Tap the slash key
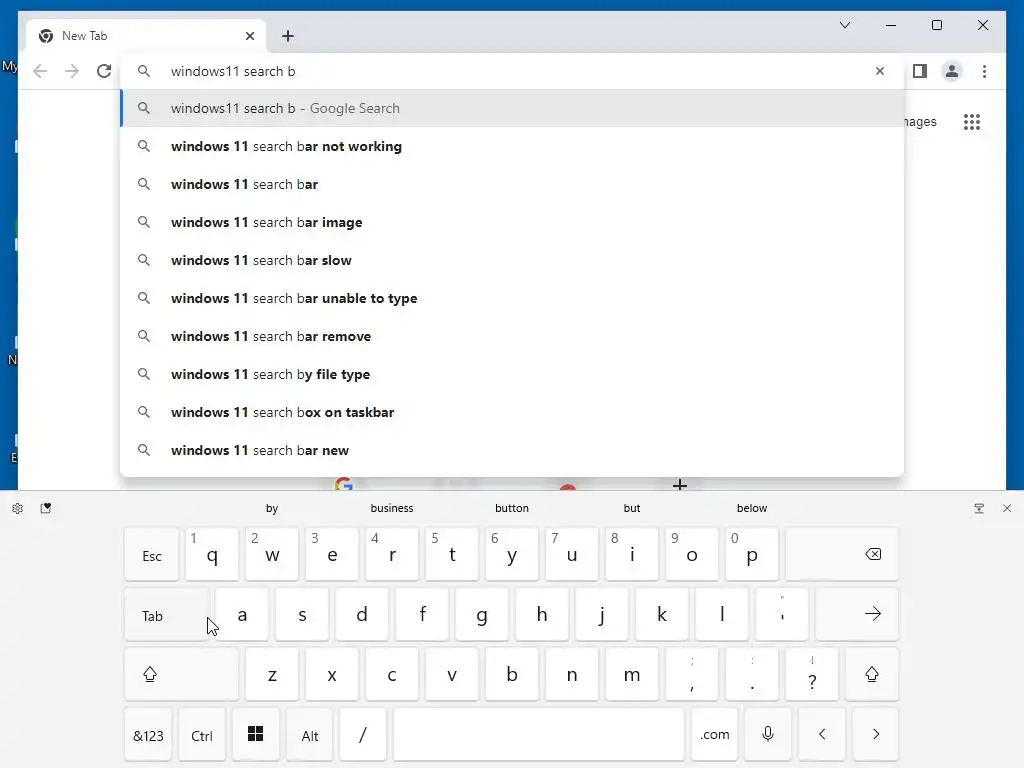Screen dimensions: 1024x768 tap(362, 735)
